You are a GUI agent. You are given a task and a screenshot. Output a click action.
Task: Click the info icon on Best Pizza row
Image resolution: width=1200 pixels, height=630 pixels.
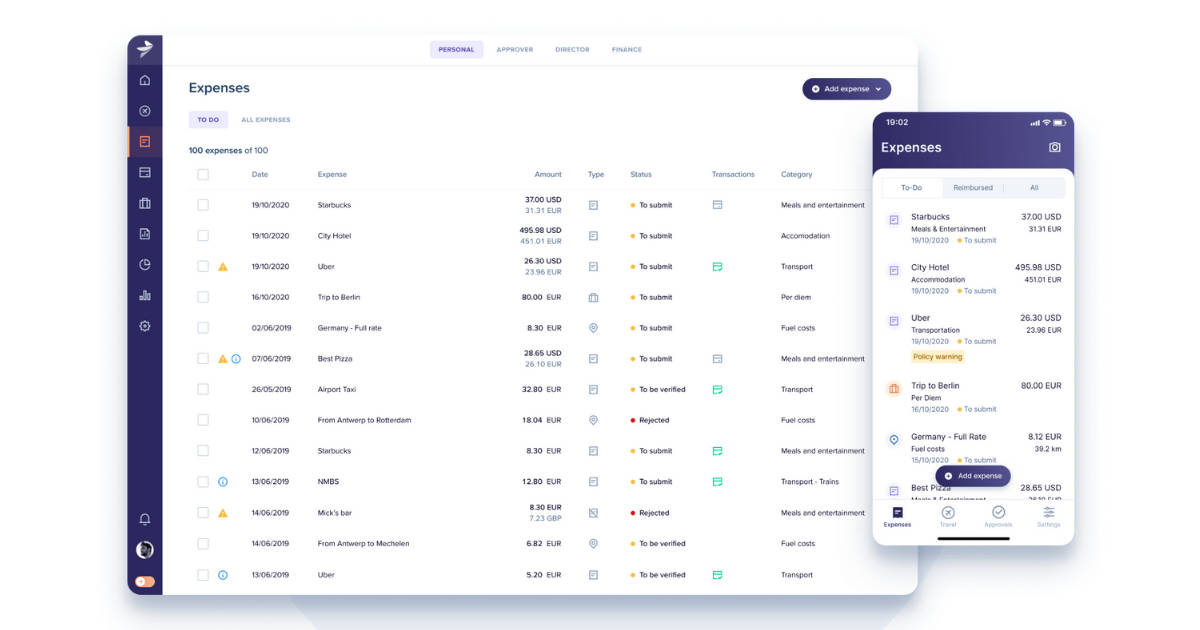(x=236, y=359)
